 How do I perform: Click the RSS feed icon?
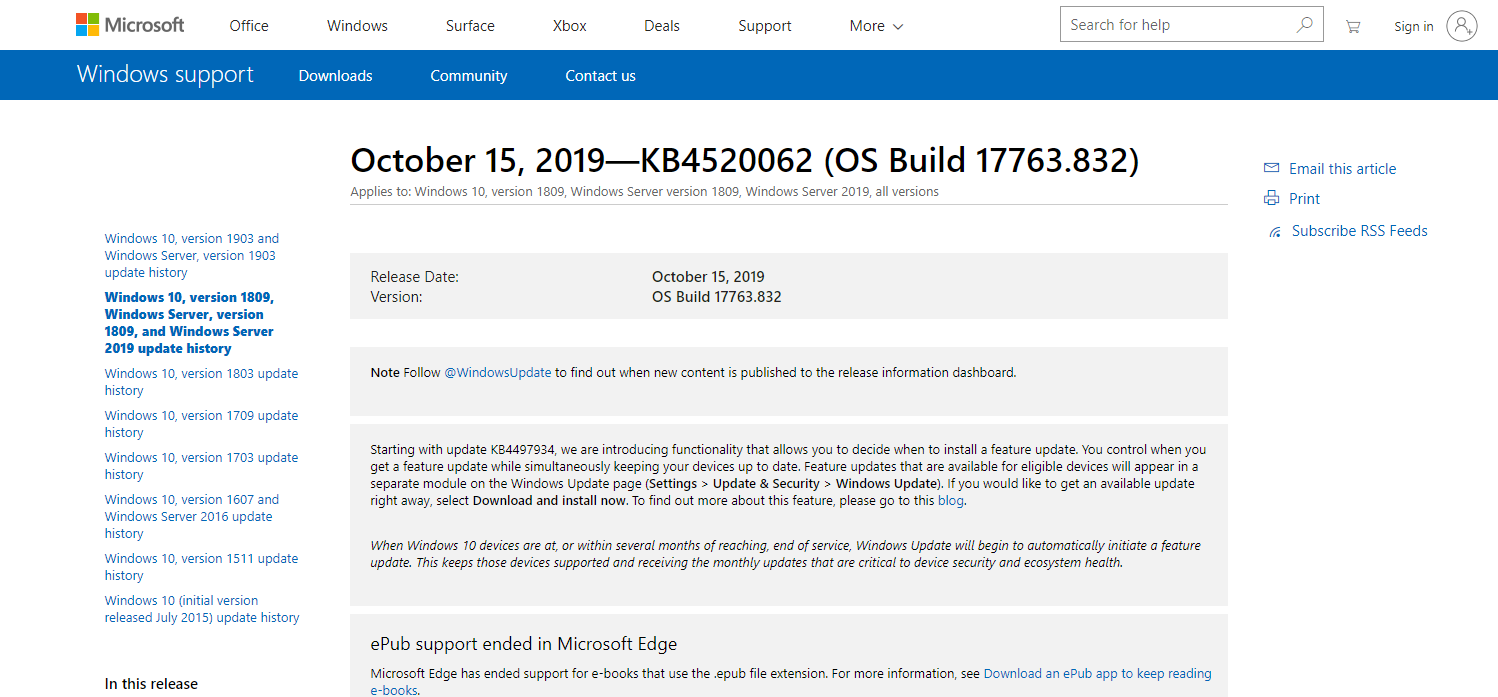coord(1274,232)
